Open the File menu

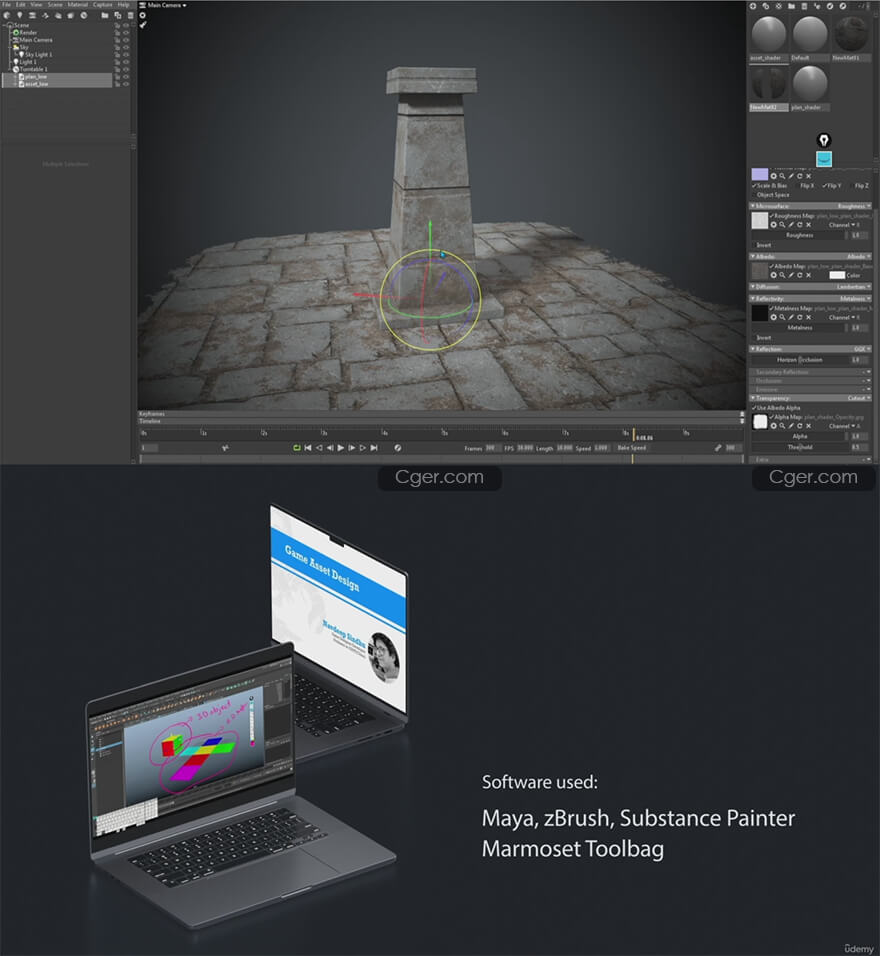[x=7, y=5]
